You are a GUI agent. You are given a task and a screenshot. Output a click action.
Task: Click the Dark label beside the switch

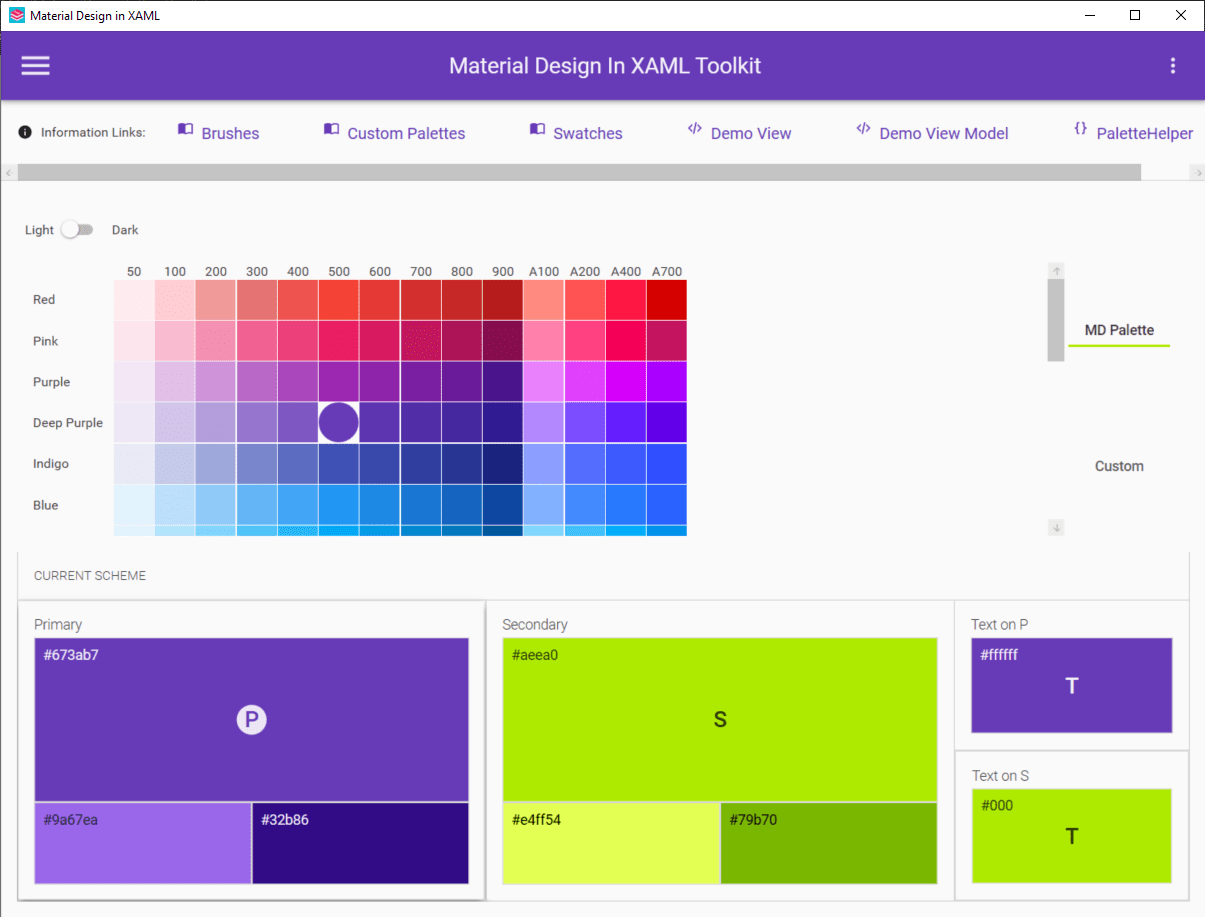tap(125, 230)
